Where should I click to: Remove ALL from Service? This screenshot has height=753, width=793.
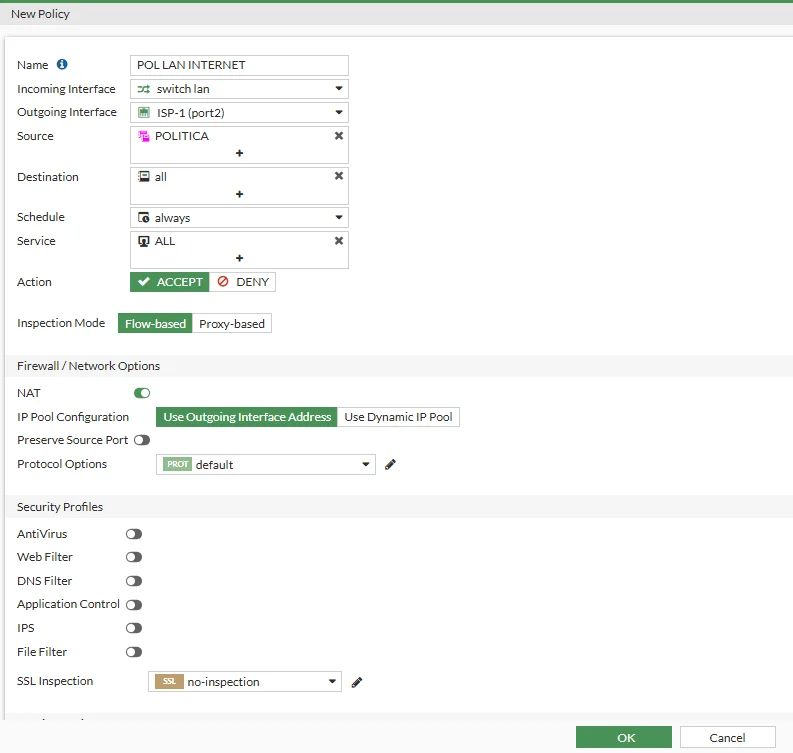[339, 241]
